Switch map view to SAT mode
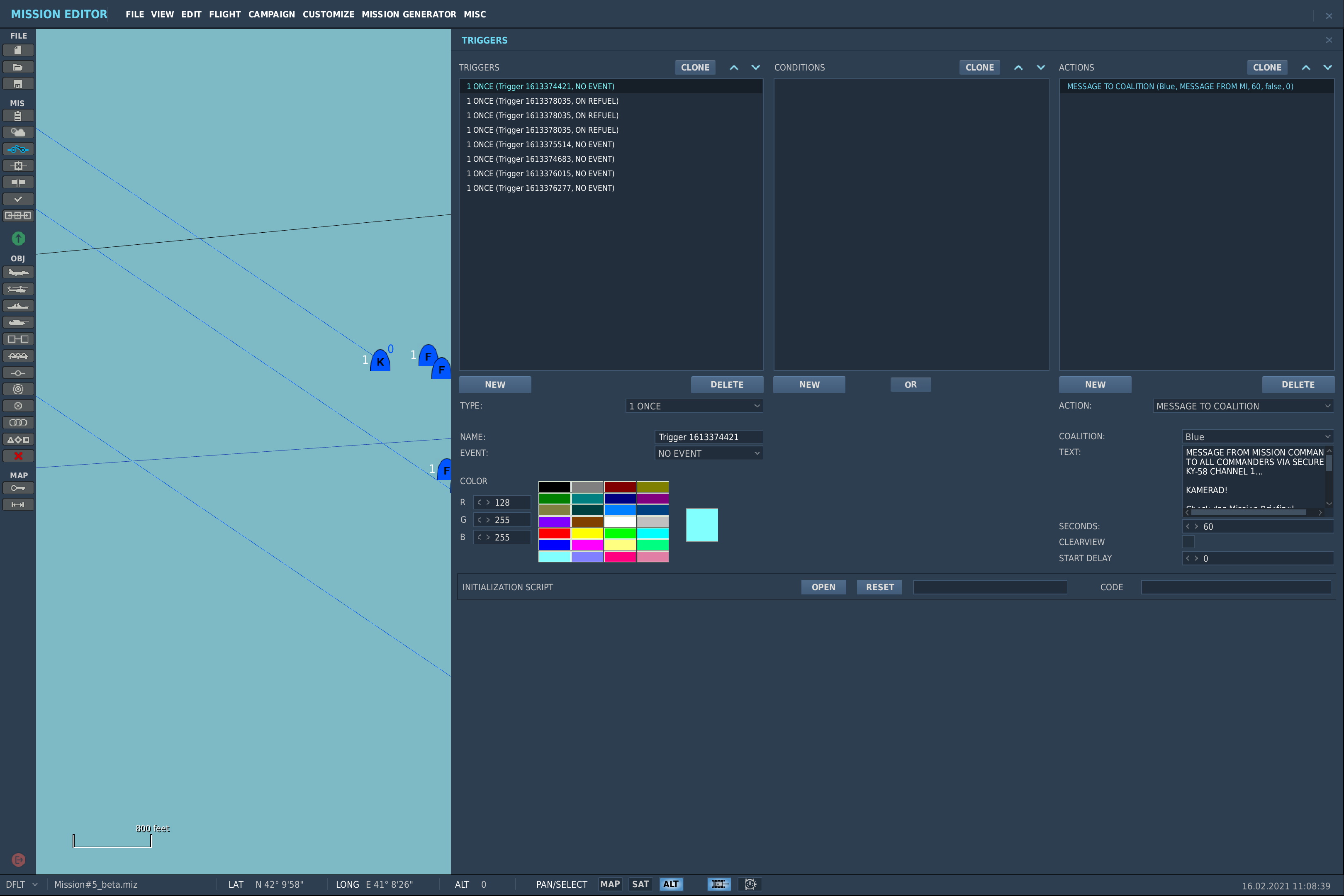 640,884
